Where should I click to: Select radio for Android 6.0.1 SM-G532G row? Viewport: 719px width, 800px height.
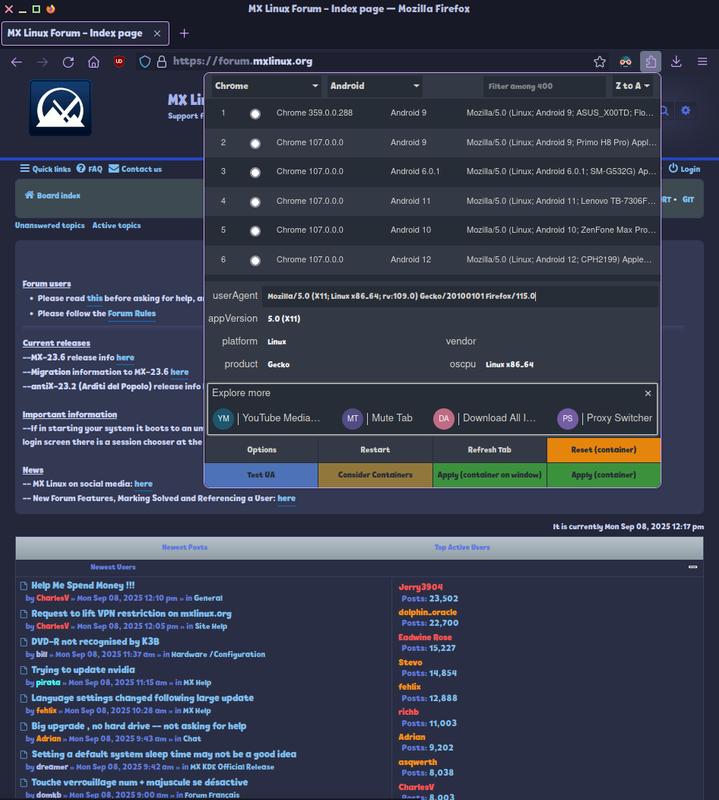coord(255,172)
